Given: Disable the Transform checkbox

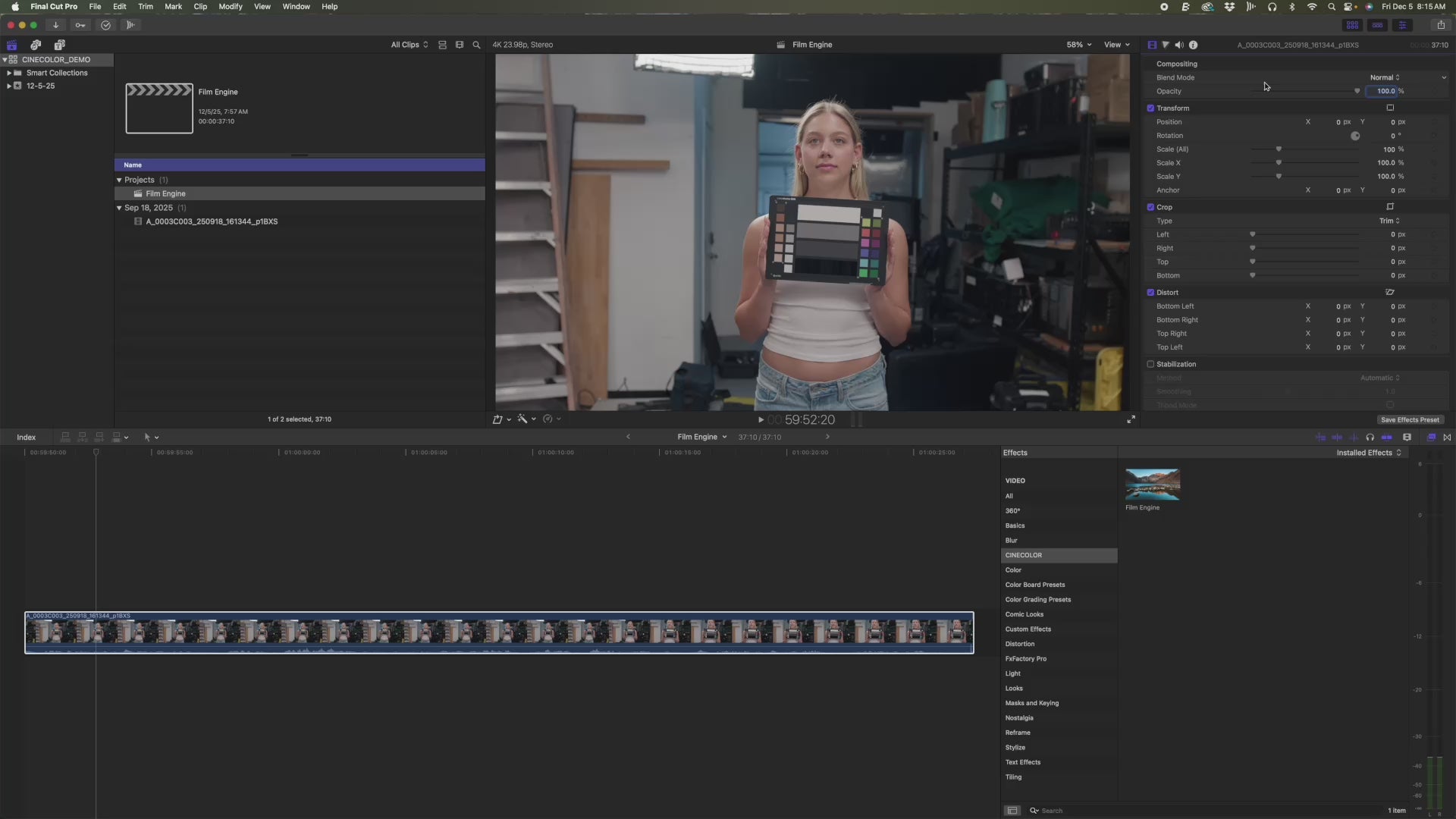Looking at the screenshot, I should pos(1150,108).
